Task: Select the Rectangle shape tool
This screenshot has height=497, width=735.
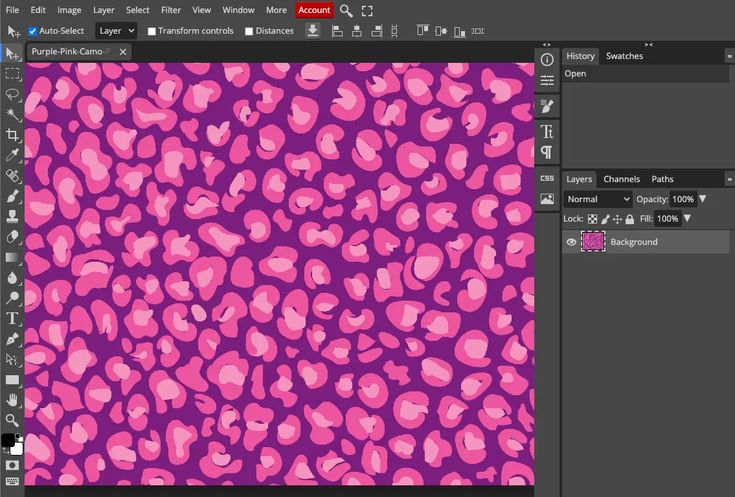Action: point(12,379)
